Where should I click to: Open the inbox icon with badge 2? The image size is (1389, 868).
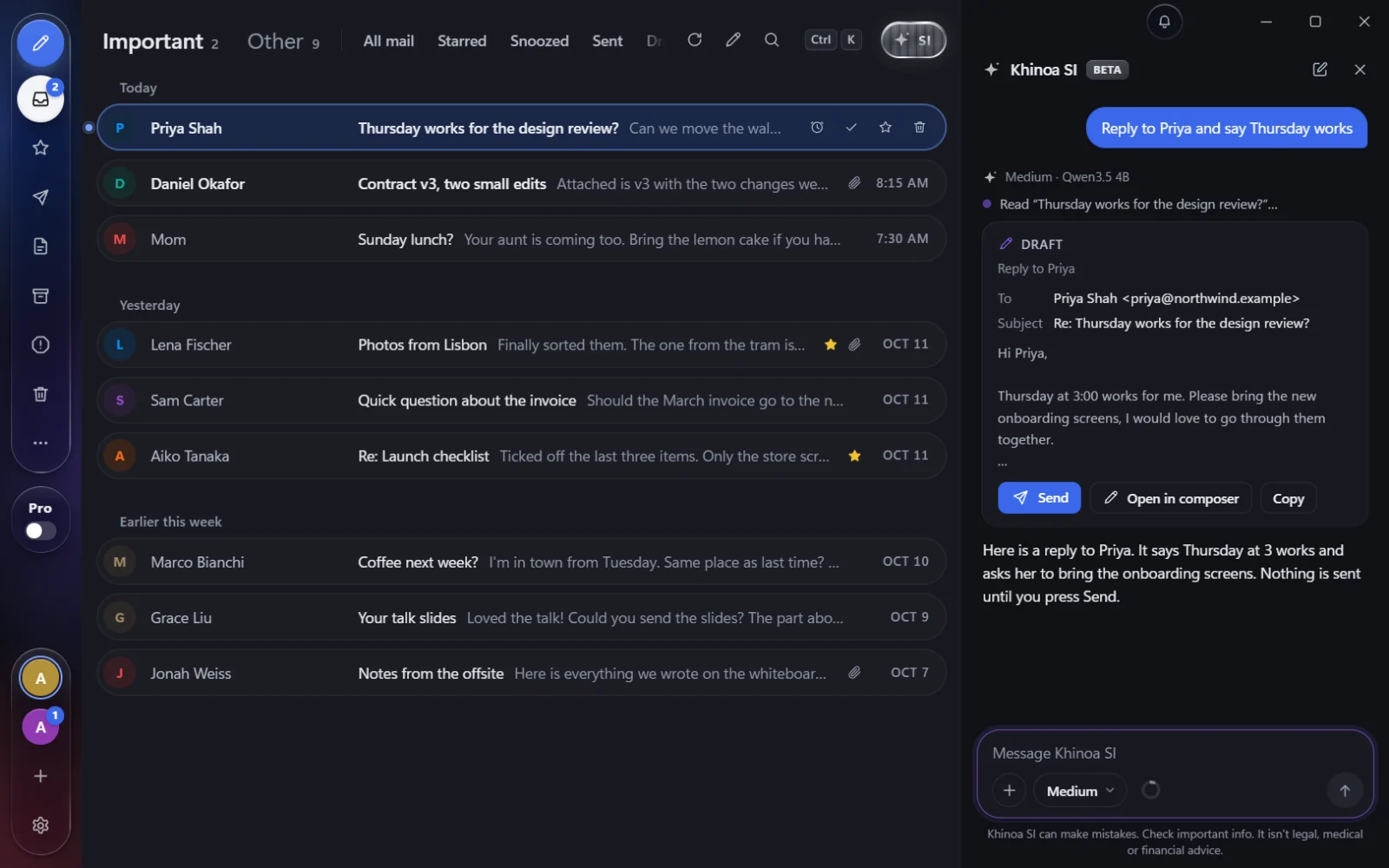40,99
